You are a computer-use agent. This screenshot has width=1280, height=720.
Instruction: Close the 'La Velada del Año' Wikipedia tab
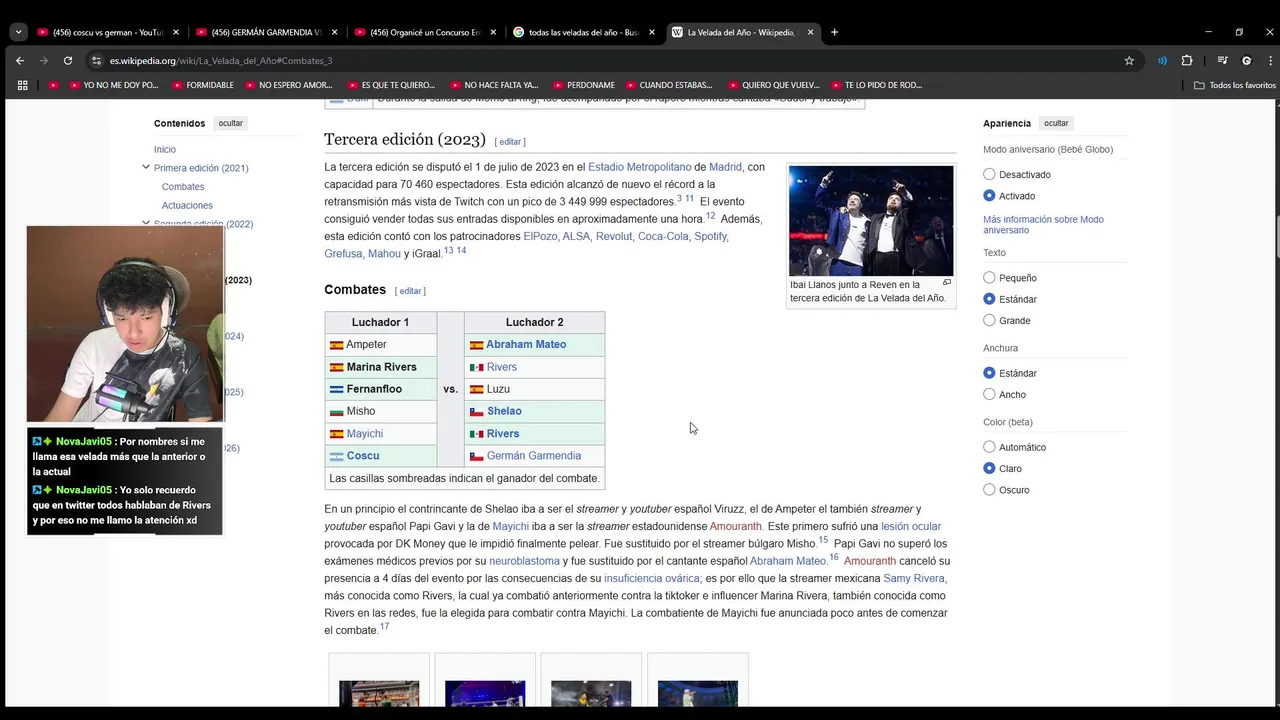point(810,32)
